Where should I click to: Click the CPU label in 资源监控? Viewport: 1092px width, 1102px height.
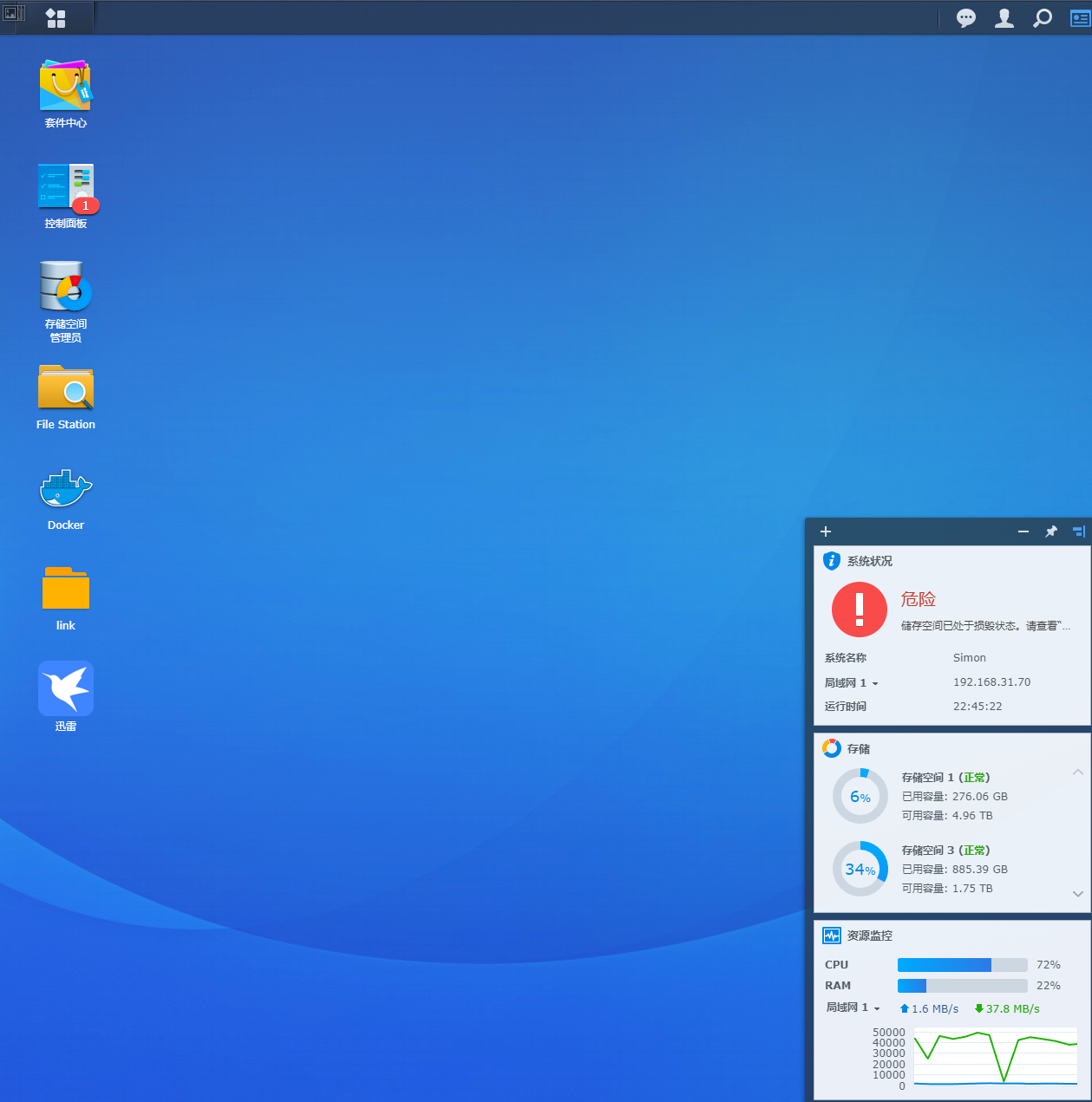[837, 965]
